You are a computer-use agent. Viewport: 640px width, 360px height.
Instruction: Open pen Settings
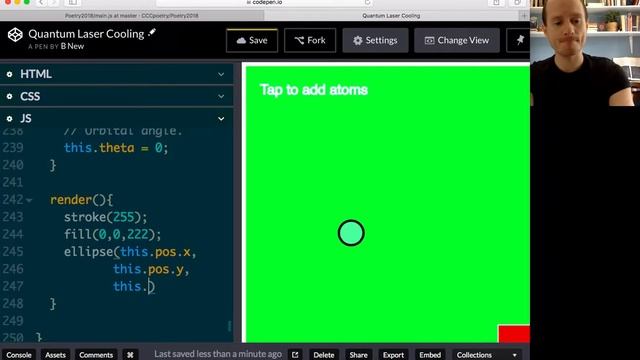(x=375, y=40)
